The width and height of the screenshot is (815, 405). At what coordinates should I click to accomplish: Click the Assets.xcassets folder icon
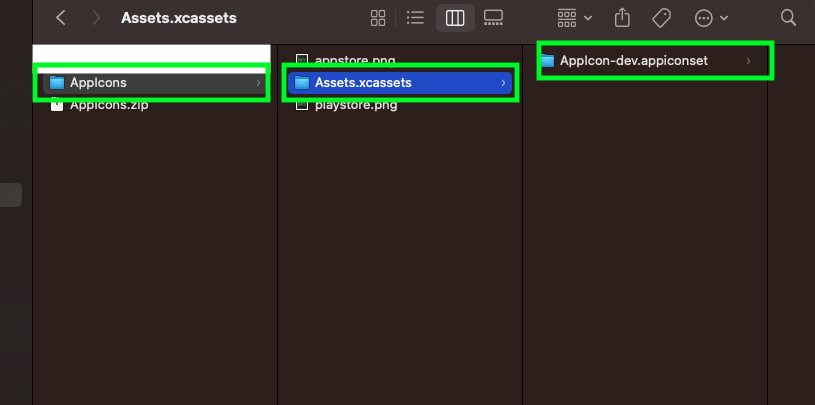tap(301, 83)
